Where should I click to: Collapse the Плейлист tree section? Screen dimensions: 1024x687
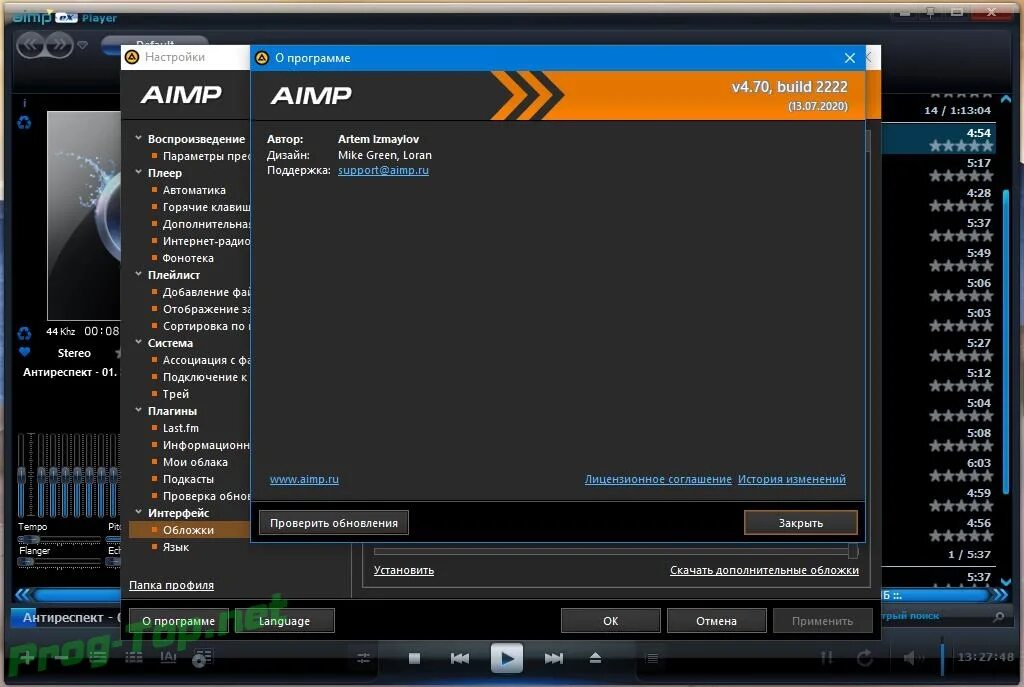[138, 274]
